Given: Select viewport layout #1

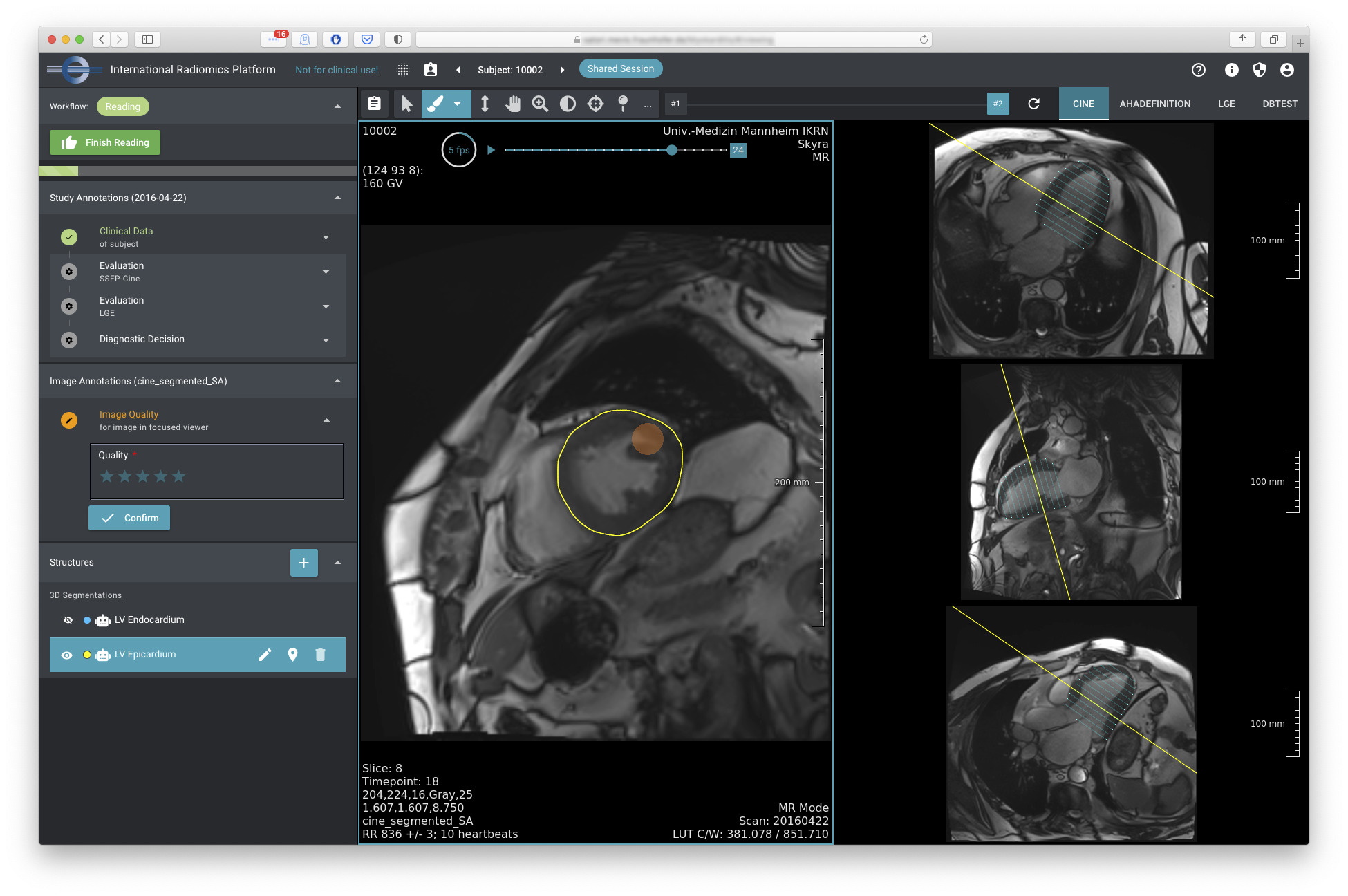Looking at the screenshot, I should click(x=675, y=104).
